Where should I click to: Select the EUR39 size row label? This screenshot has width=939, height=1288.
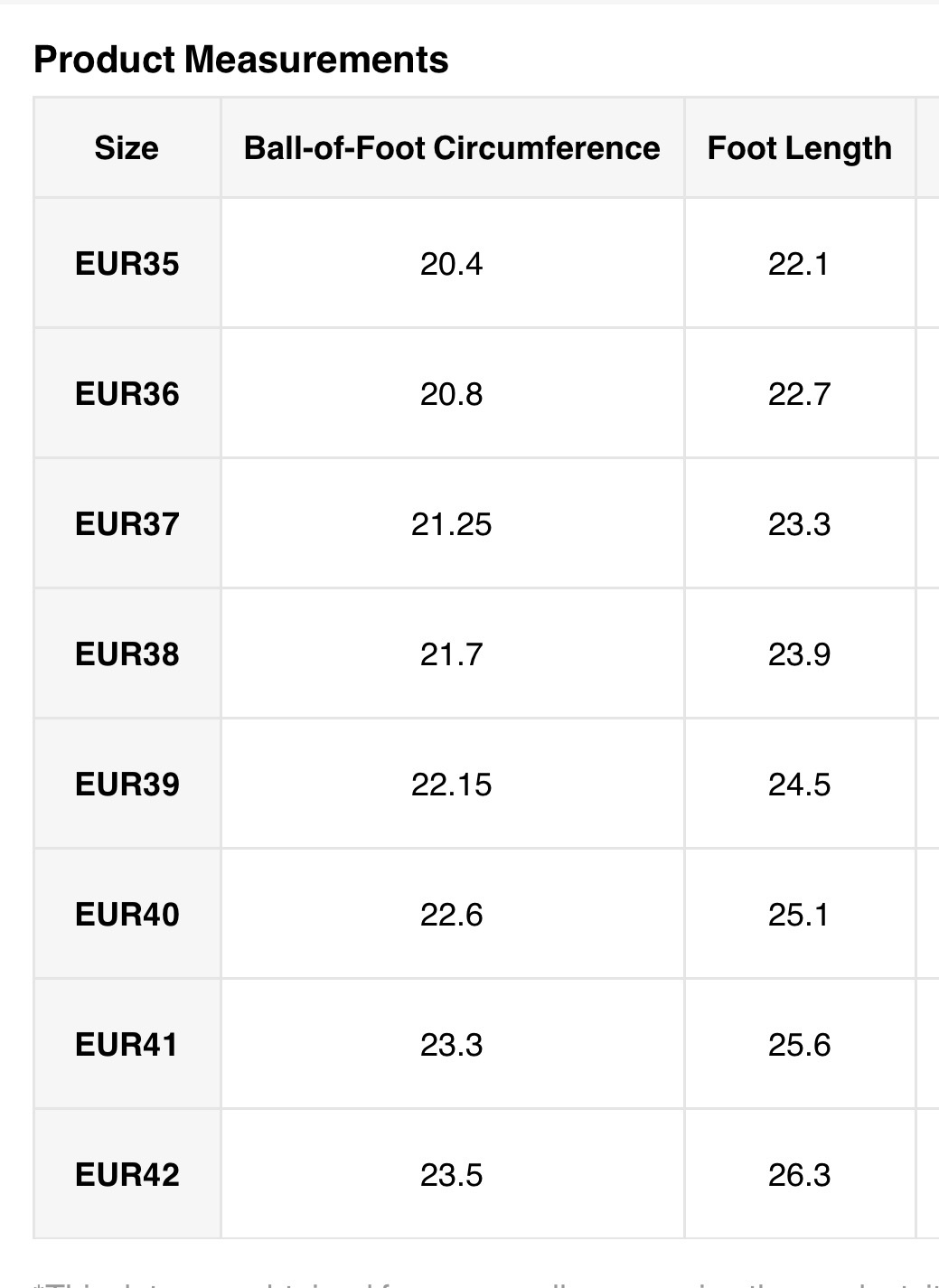(127, 785)
